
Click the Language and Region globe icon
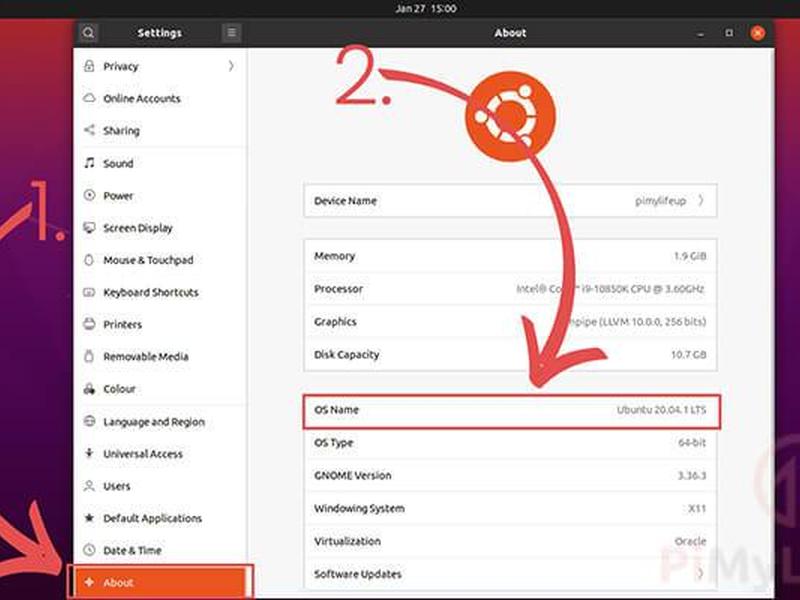(89, 421)
